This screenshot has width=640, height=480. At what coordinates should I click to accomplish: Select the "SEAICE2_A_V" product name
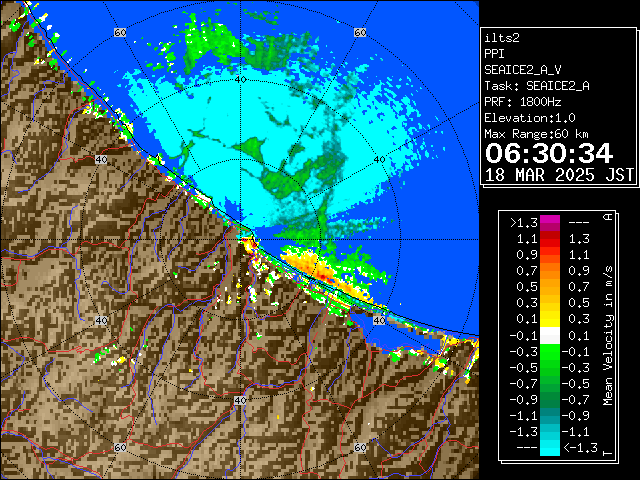coord(522,70)
